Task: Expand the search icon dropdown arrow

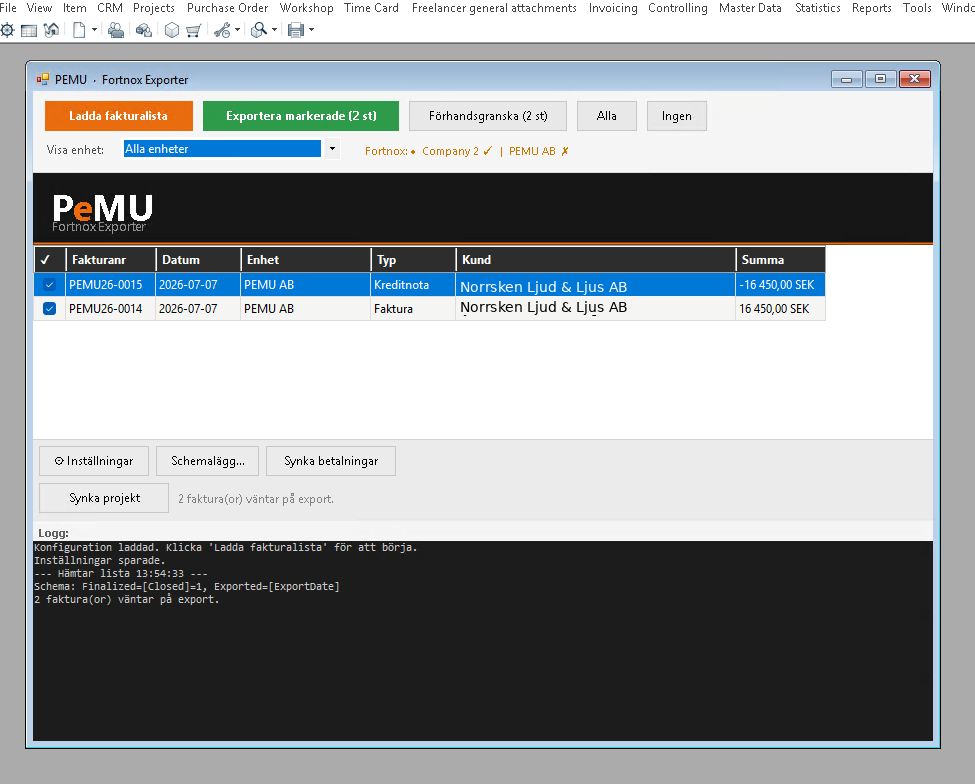Action: coord(274,30)
